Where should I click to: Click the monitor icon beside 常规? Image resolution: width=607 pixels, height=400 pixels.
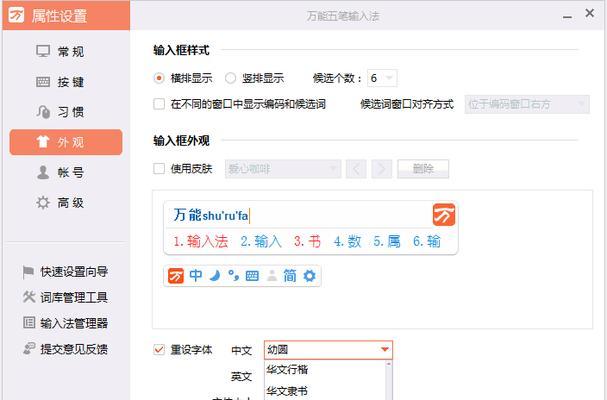coord(43,51)
